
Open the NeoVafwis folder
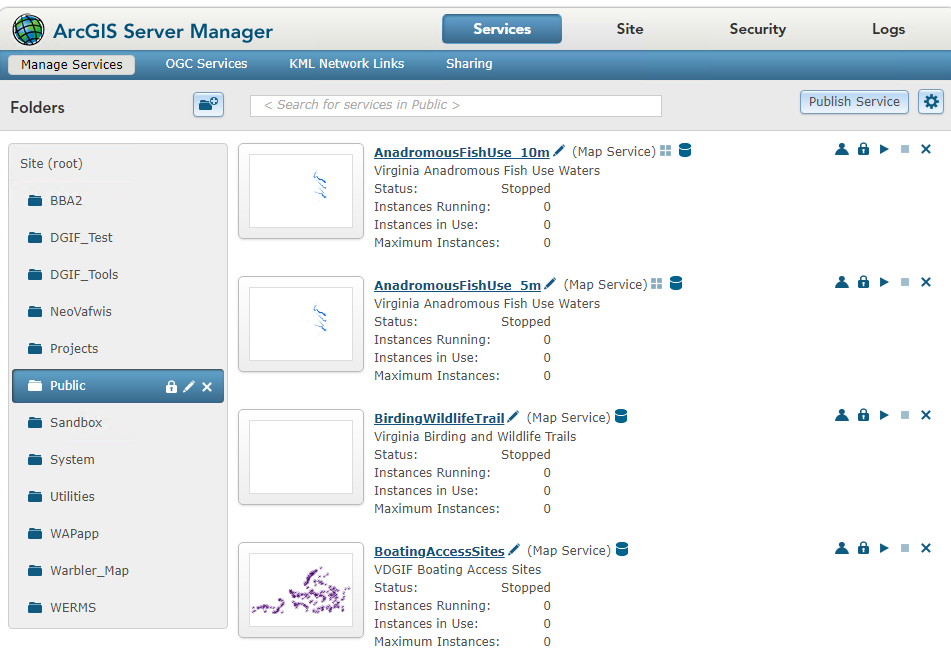pyautogui.click(x=70, y=312)
